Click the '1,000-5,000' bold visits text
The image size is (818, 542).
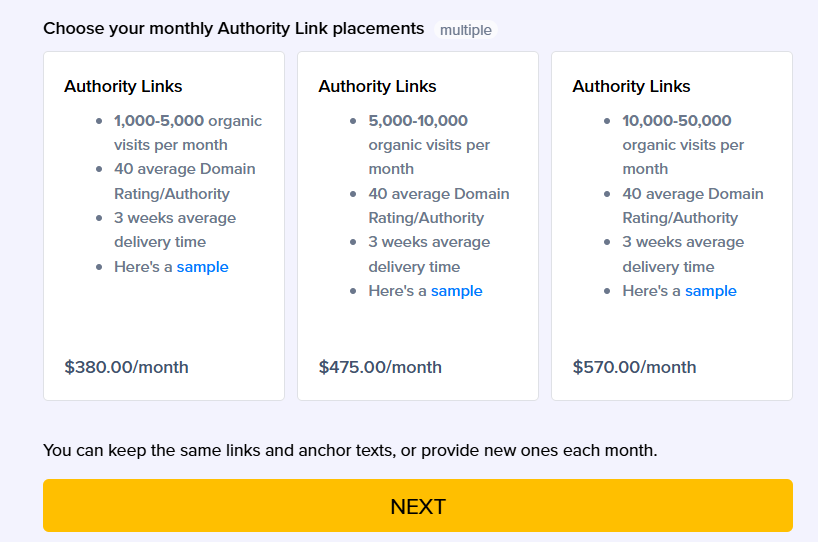coord(159,121)
